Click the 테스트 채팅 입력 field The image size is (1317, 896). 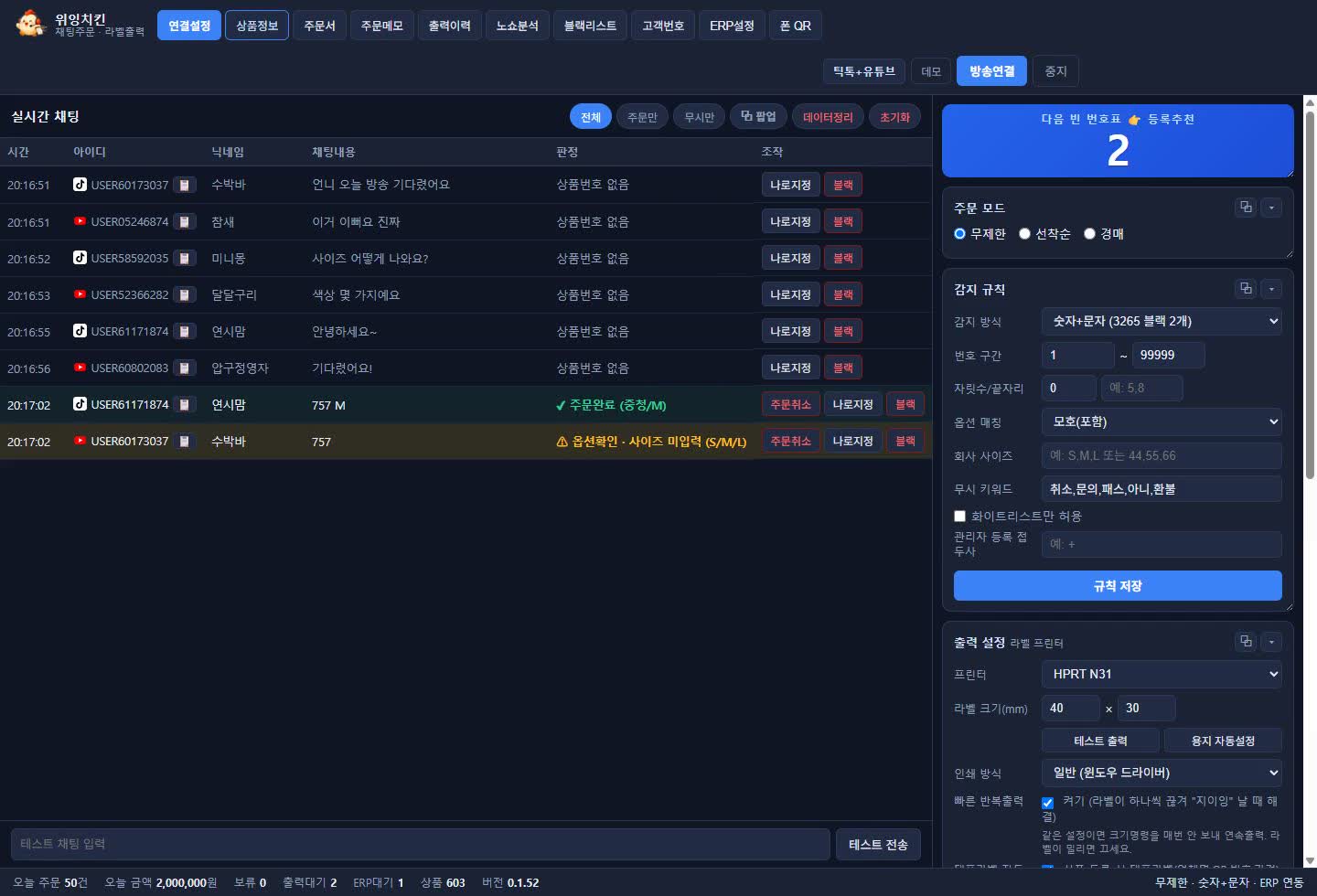[x=421, y=844]
